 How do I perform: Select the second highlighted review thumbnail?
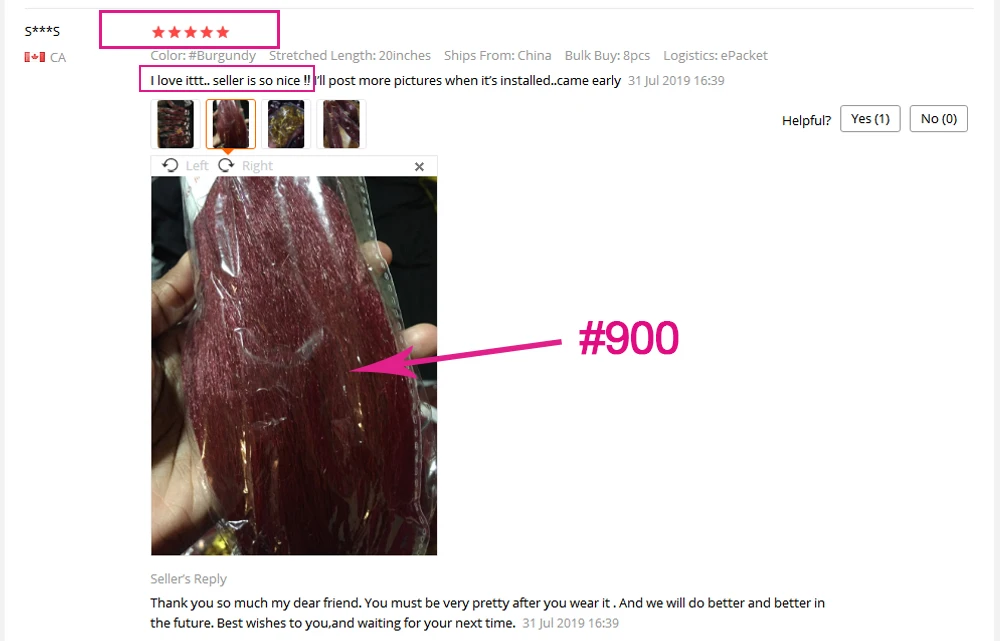pyautogui.click(x=231, y=124)
